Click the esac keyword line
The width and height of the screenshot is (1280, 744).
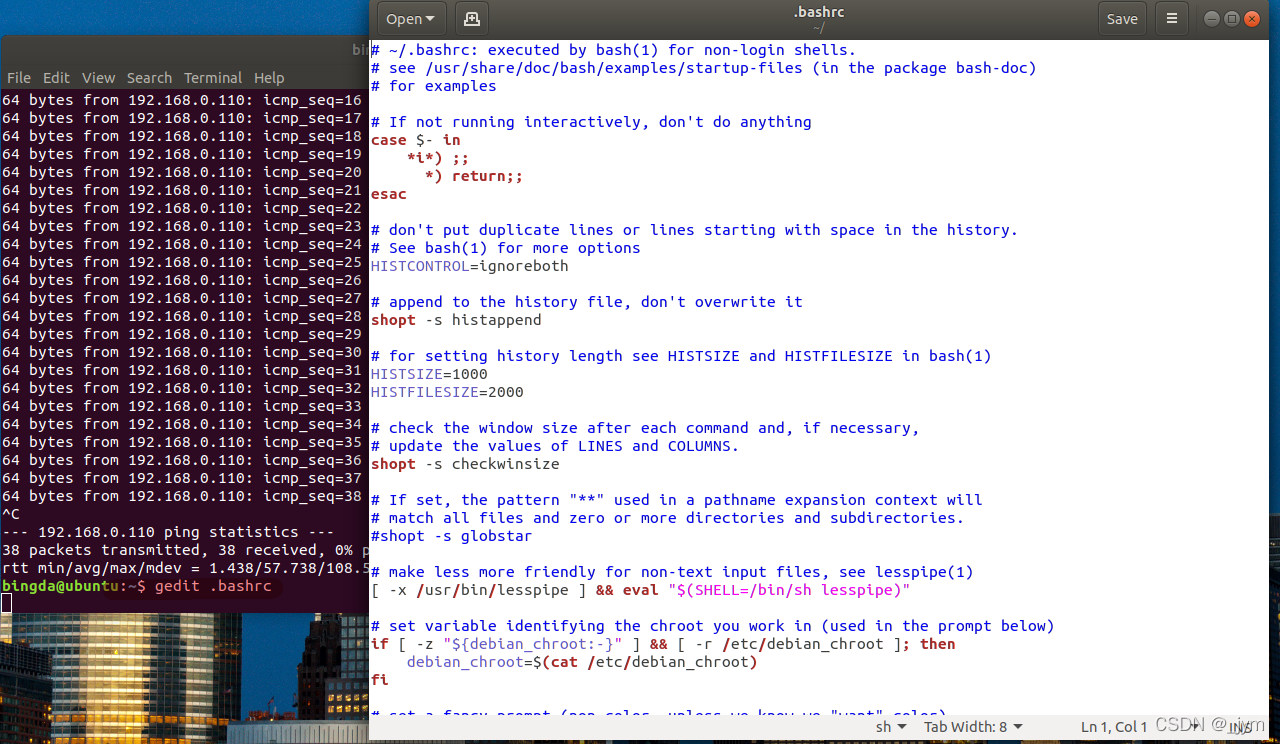pos(388,194)
